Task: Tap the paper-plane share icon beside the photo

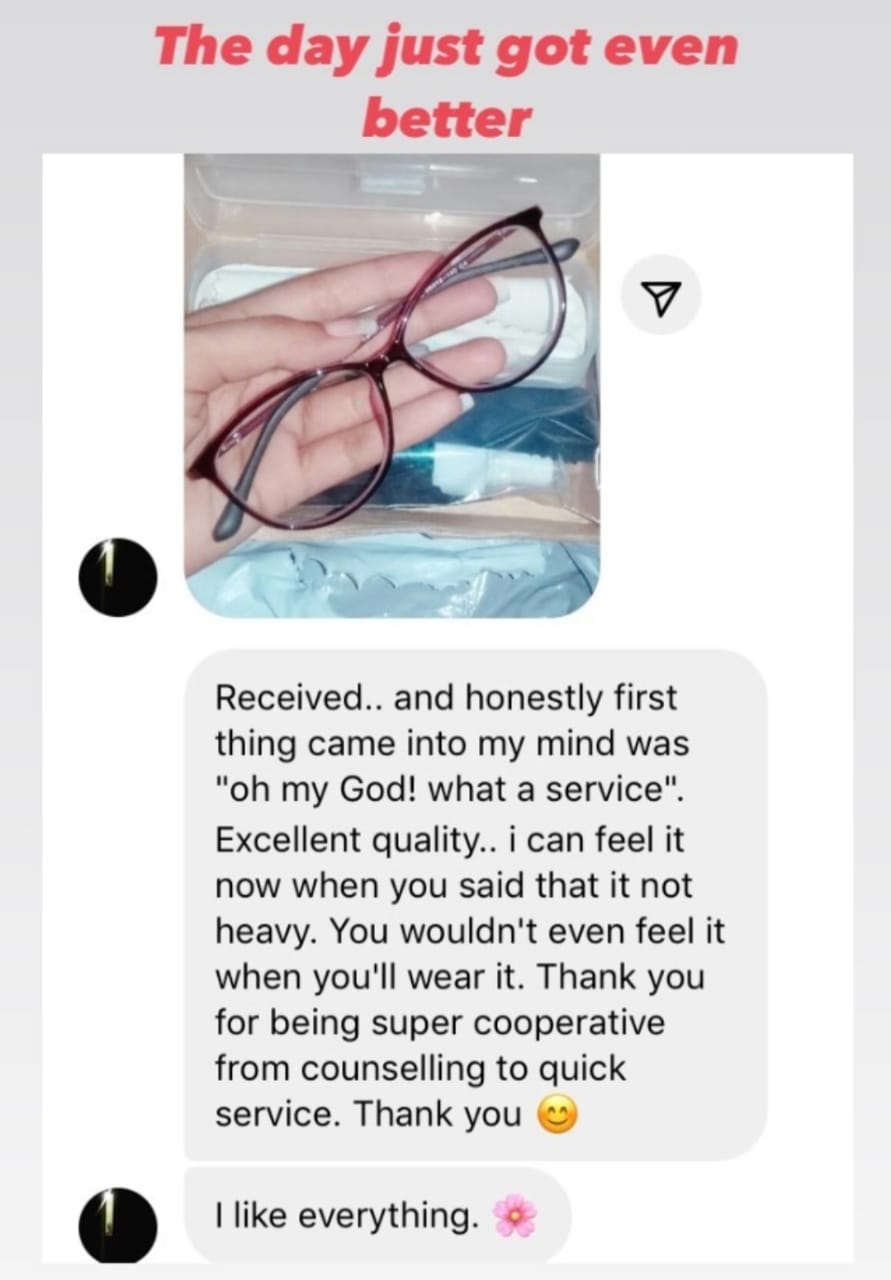Action: 661,294
